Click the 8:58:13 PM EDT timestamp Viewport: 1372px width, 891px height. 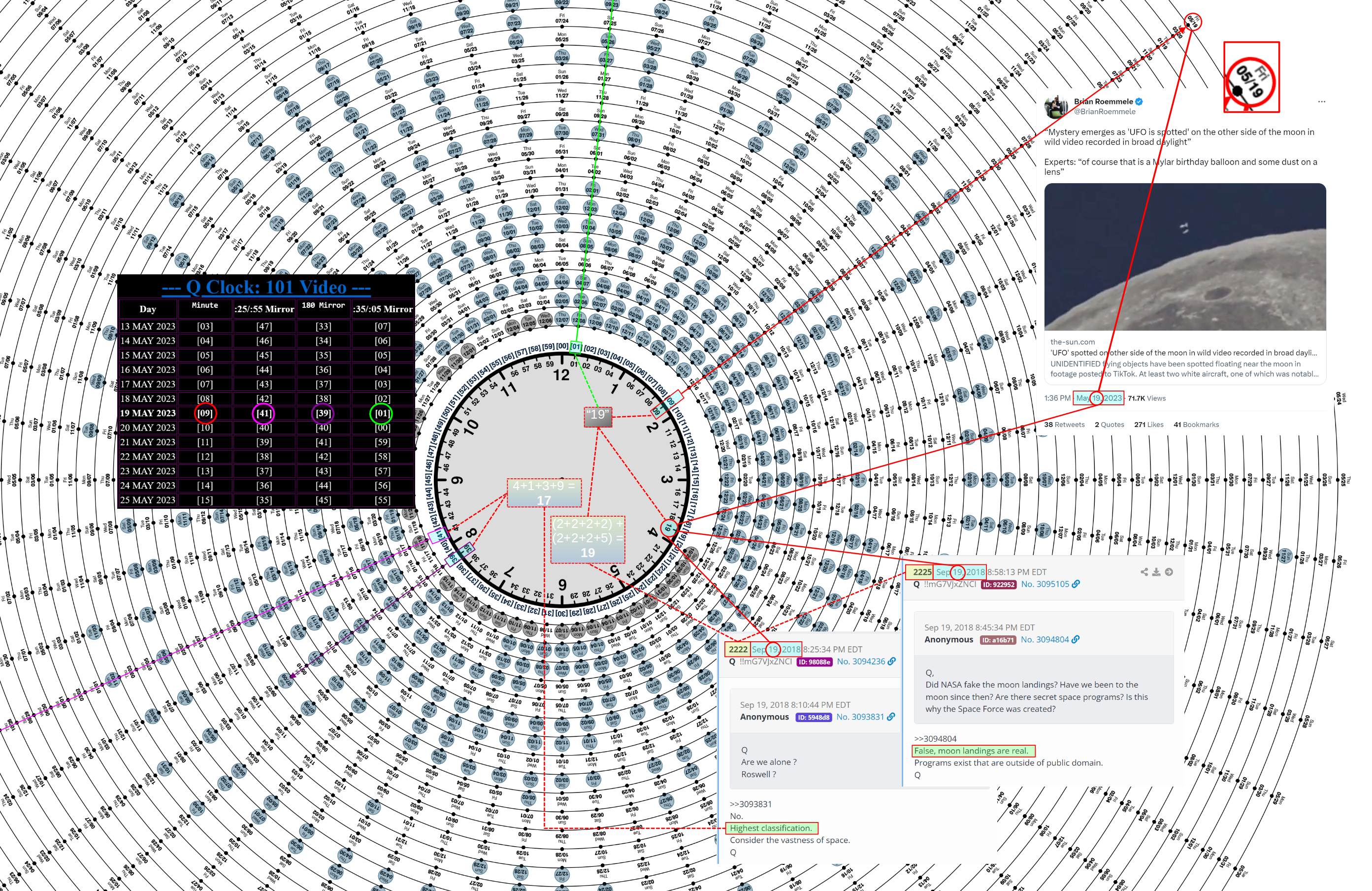[1016, 572]
